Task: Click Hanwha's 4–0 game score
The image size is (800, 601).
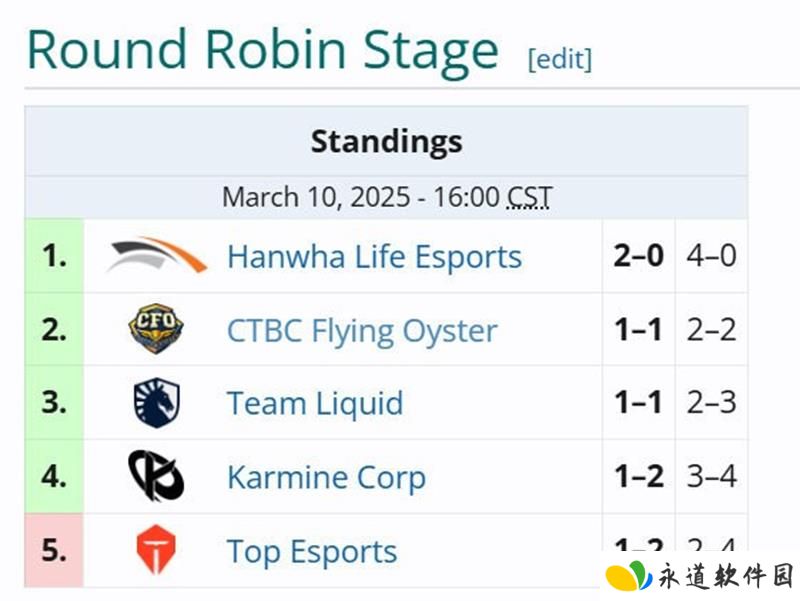Action: [x=711, y=256]
